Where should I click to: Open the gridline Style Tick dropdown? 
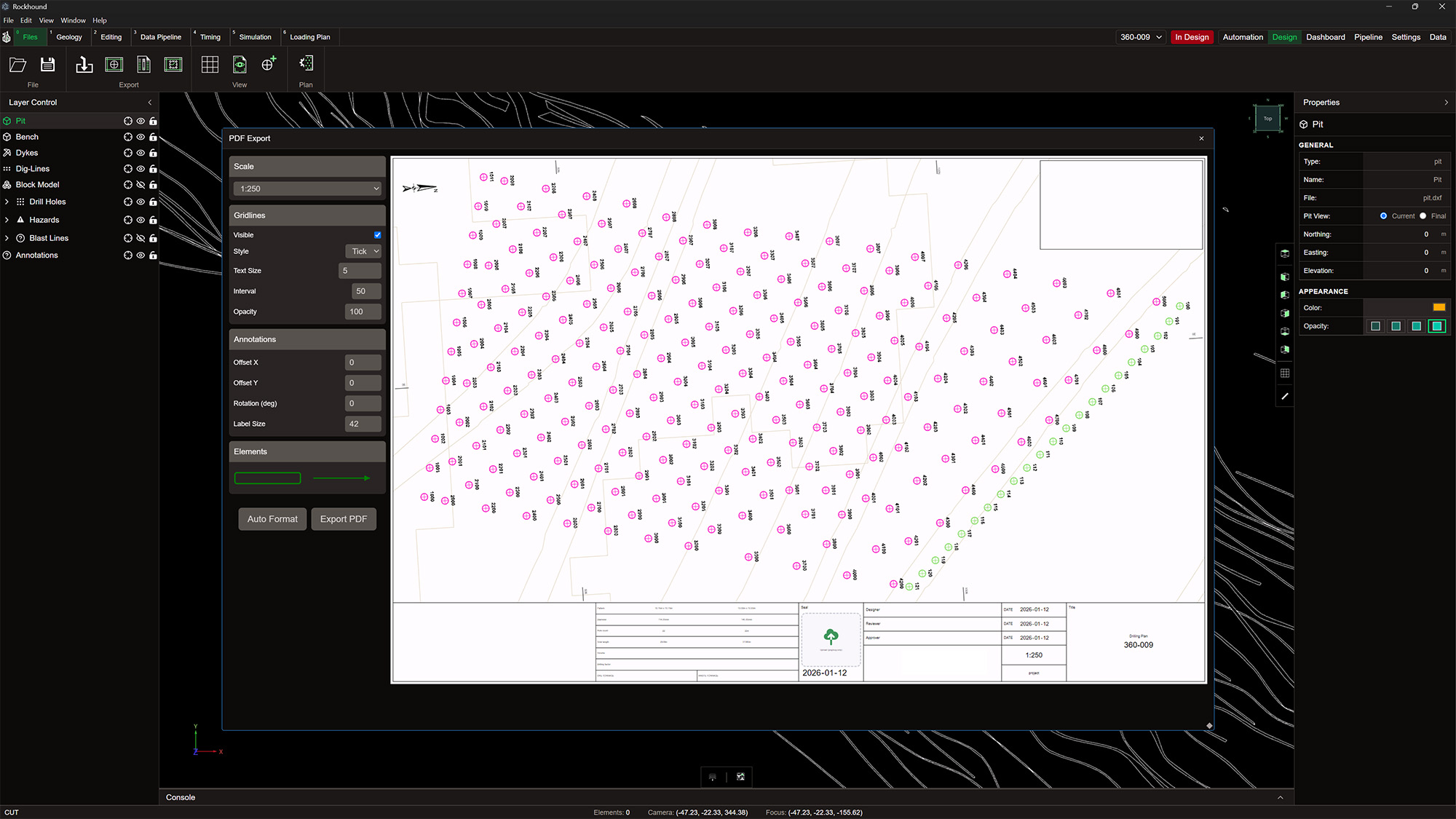coord(363,251)
